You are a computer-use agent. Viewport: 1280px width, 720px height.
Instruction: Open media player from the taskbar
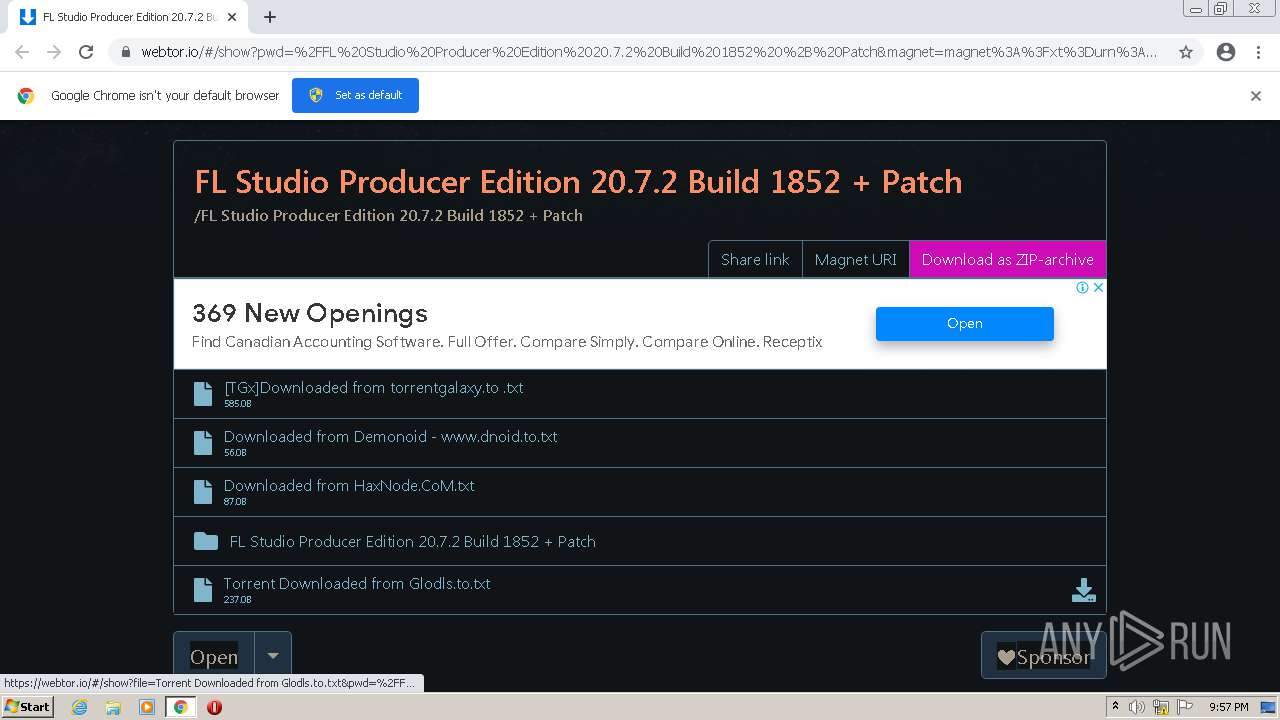click(x=147, y=707)
